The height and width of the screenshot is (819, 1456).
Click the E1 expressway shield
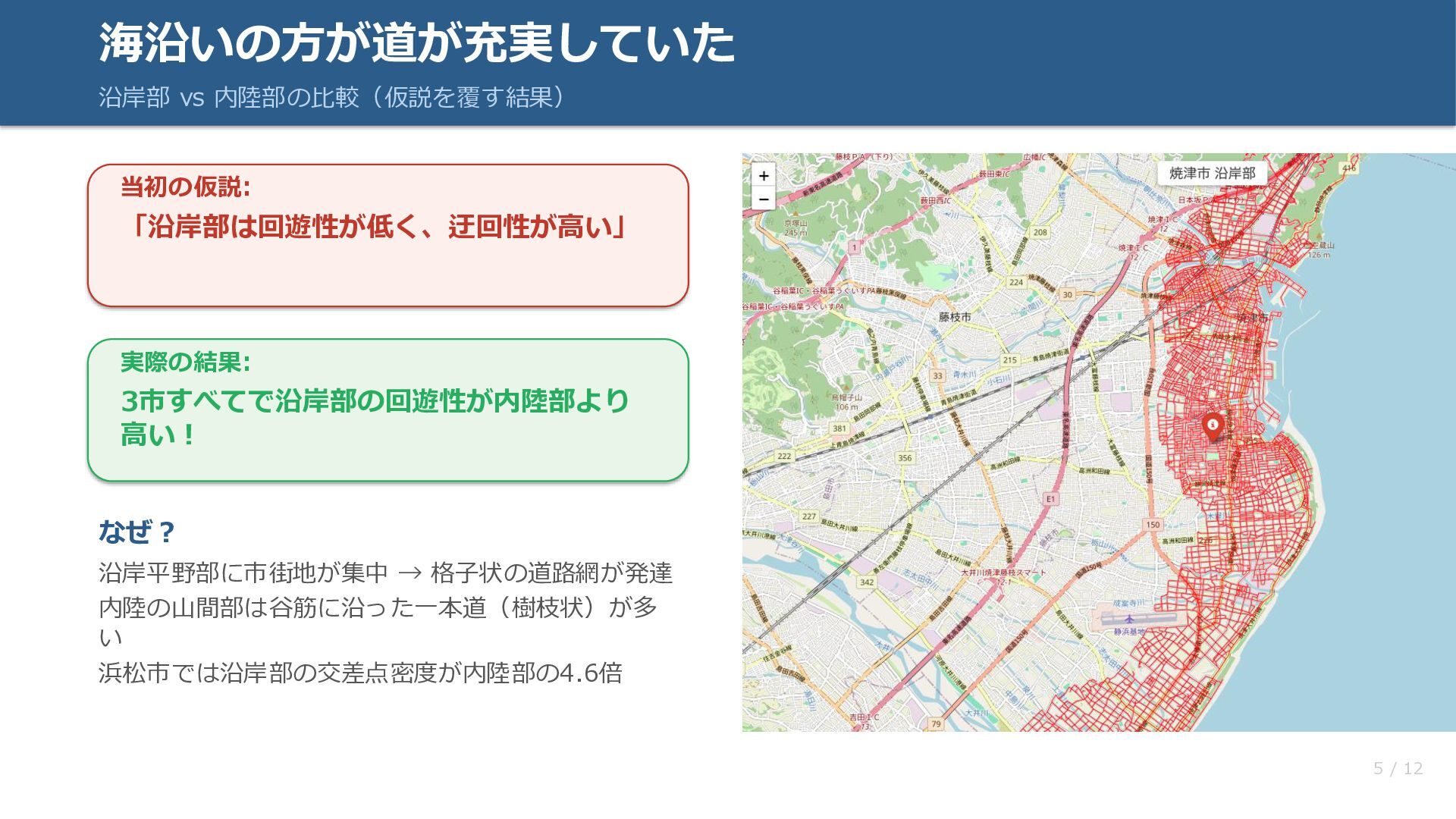1050,499
